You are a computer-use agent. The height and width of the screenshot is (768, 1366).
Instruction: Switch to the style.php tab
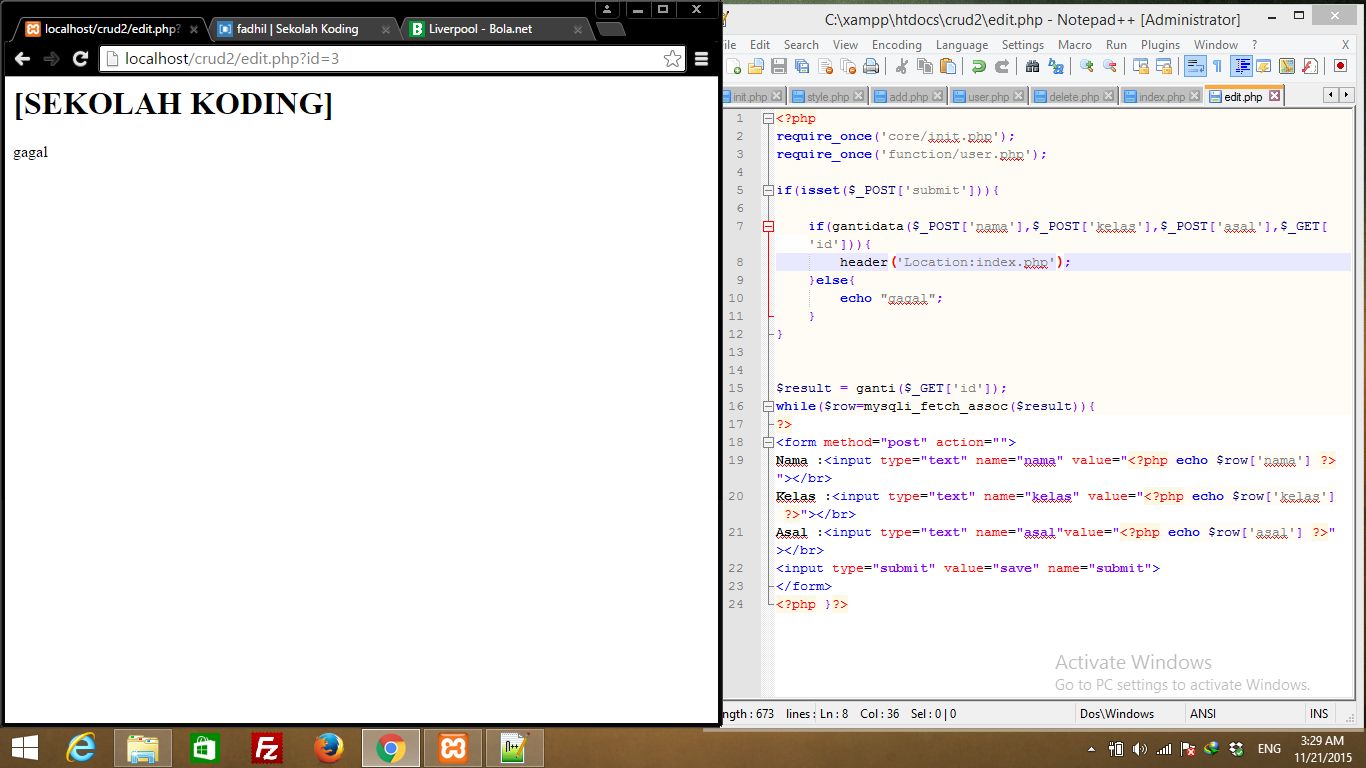coord(827,97)
